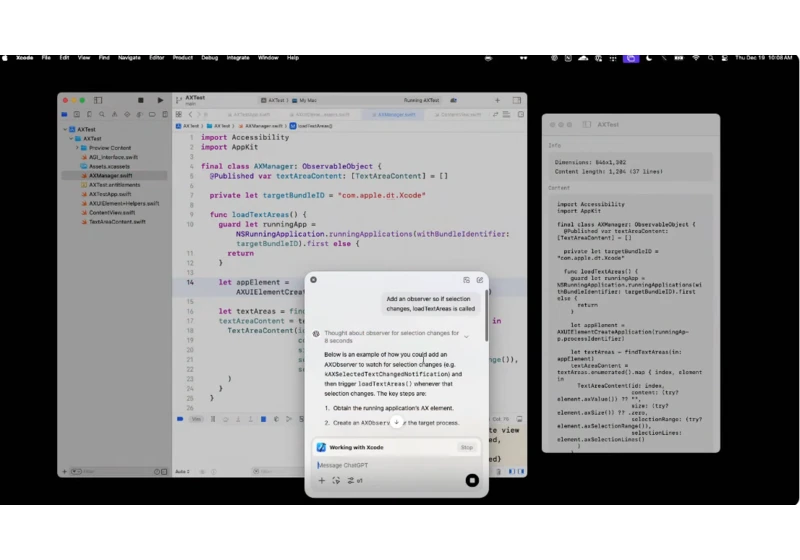Collapse the AXTest project root
This screenshot has width=800, height=560.
point(65,130)
